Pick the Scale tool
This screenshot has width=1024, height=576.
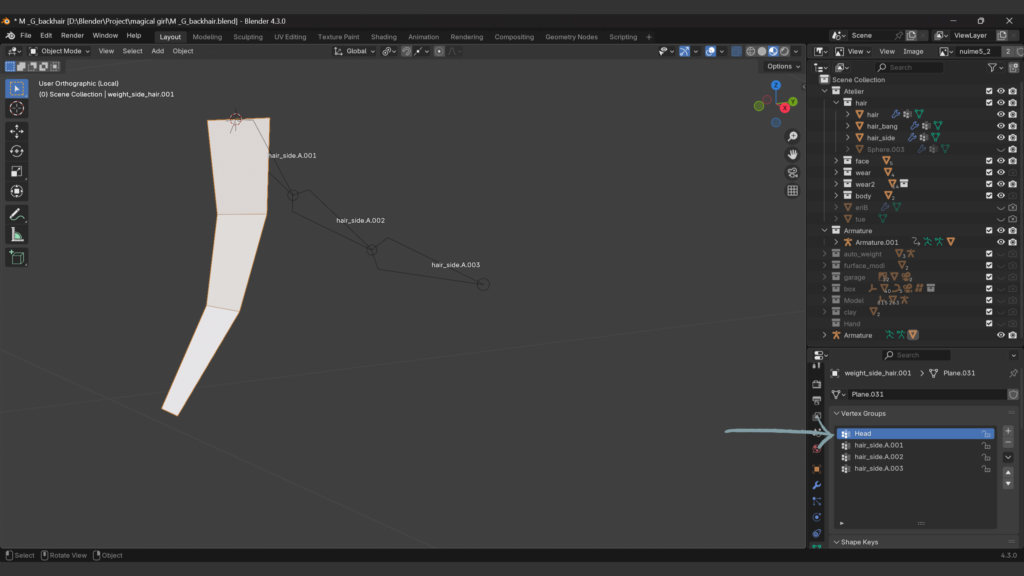tap(17, 171)
